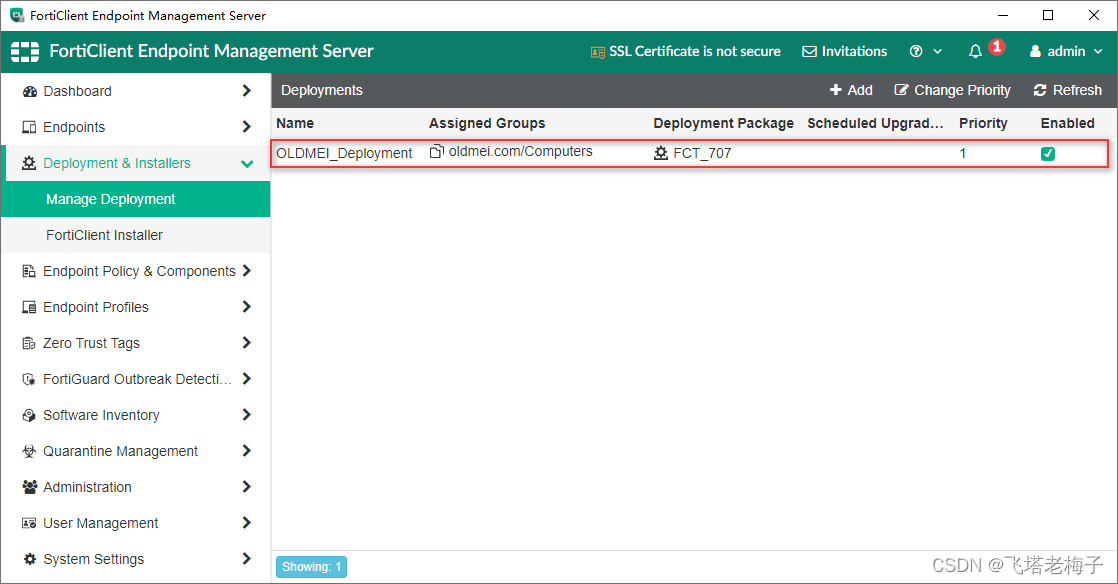
Task: Select Manage Deployment submenu item
Action: pyautogui.click(x=135, y=199)
